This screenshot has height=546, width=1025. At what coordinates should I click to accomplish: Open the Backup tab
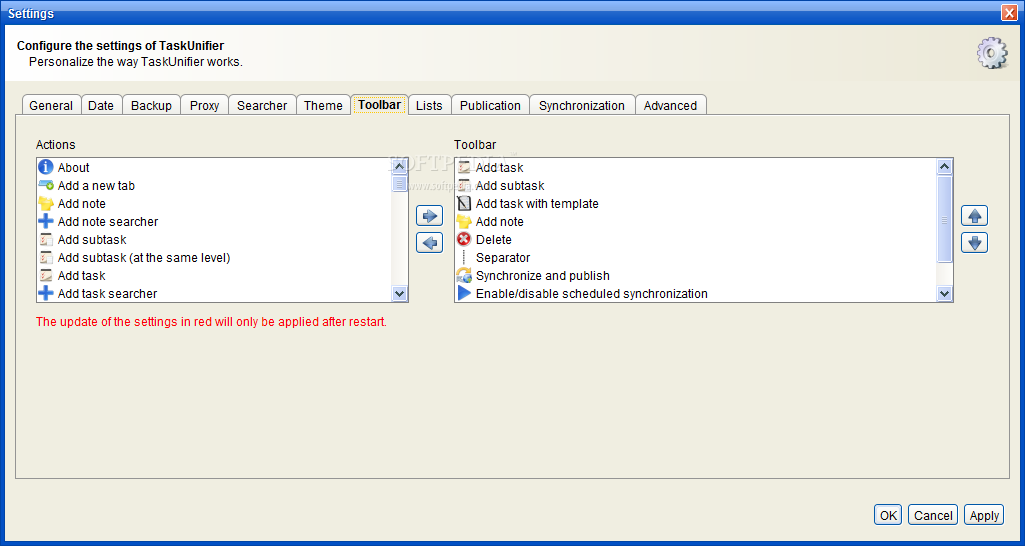(151, 105)
